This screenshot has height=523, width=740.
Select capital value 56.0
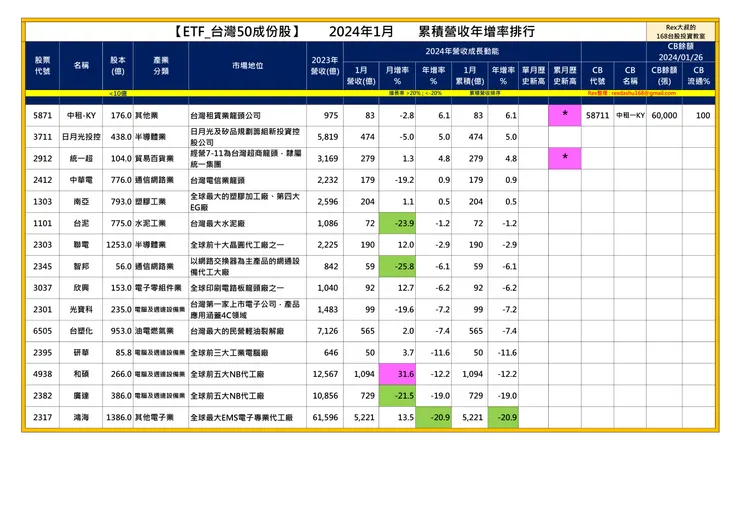123,266
